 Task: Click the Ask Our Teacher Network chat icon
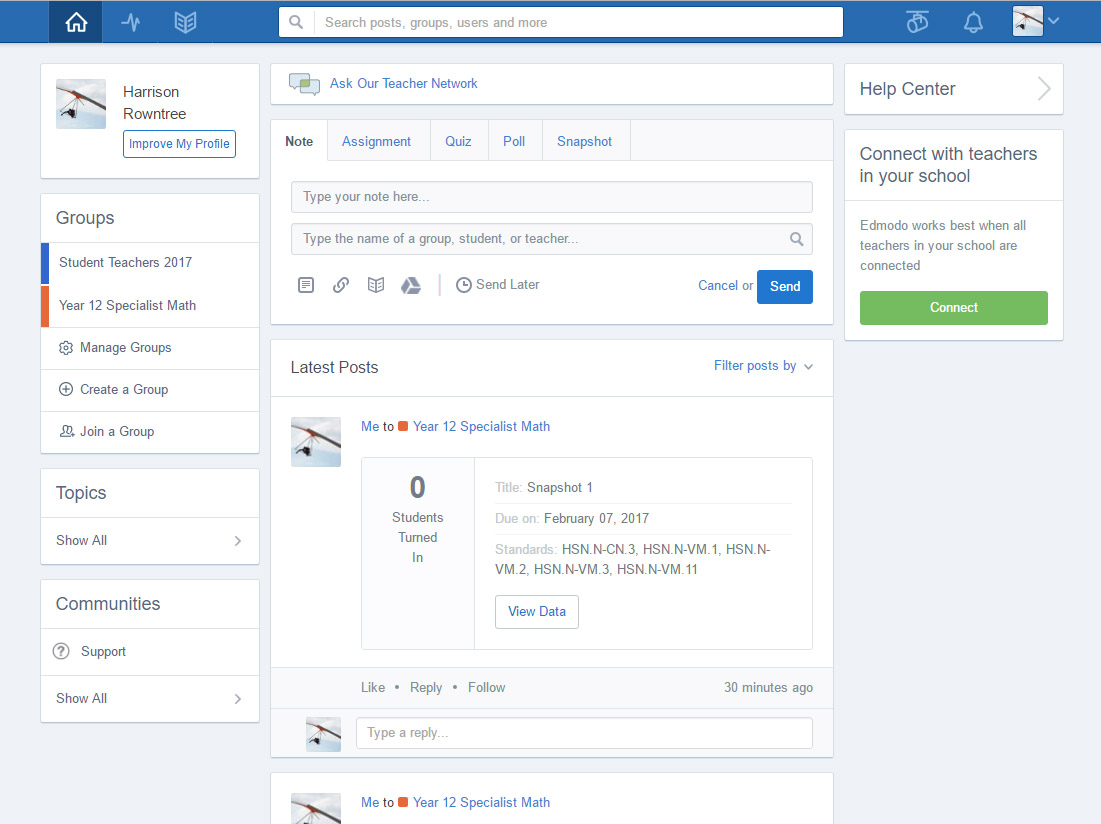click(304, 84)
